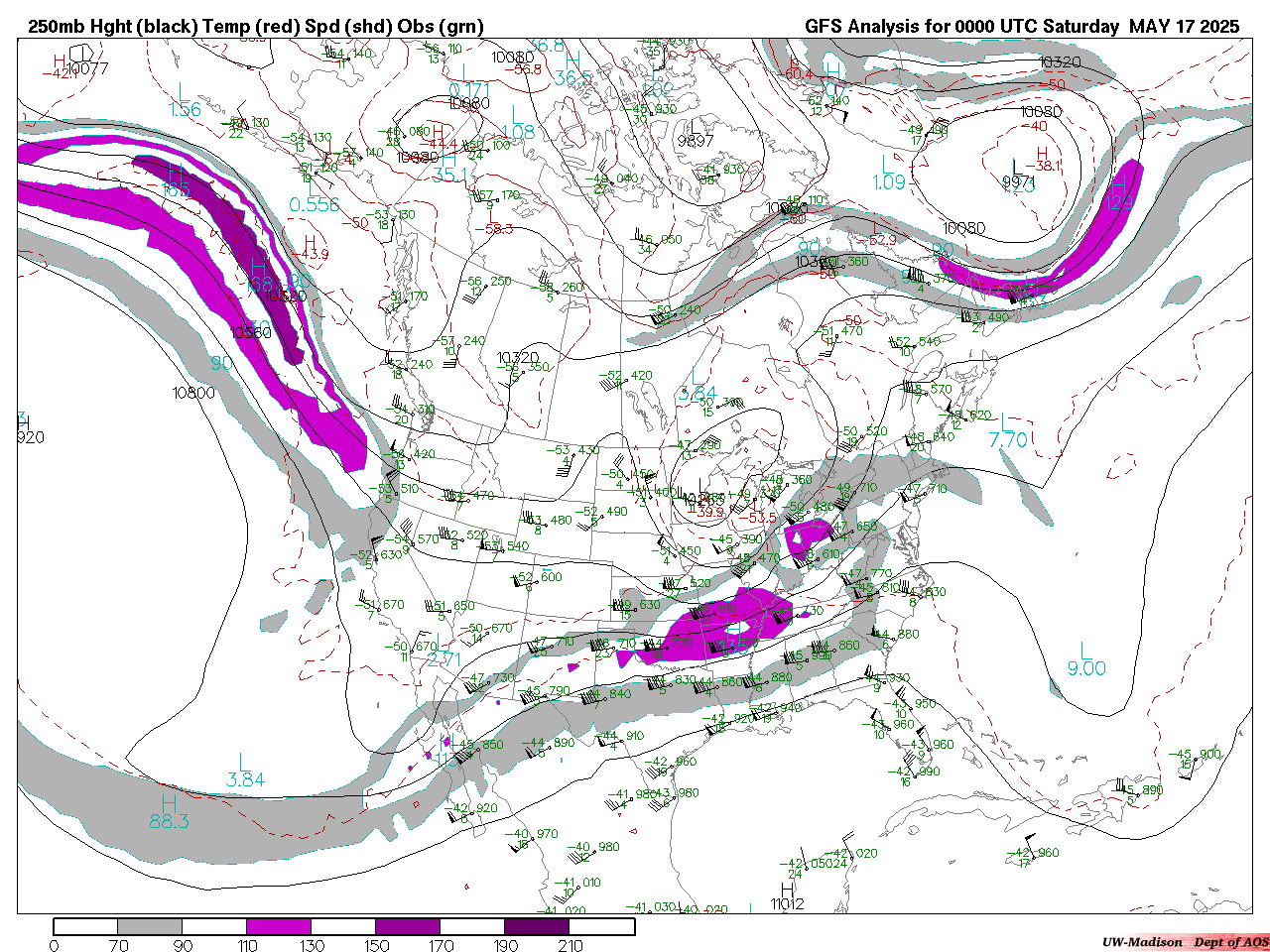Image resolution: width=1270 pixels, height=952 pixels.
Task: Click the 10800 height contour label
Action: [x=193, y=393]
